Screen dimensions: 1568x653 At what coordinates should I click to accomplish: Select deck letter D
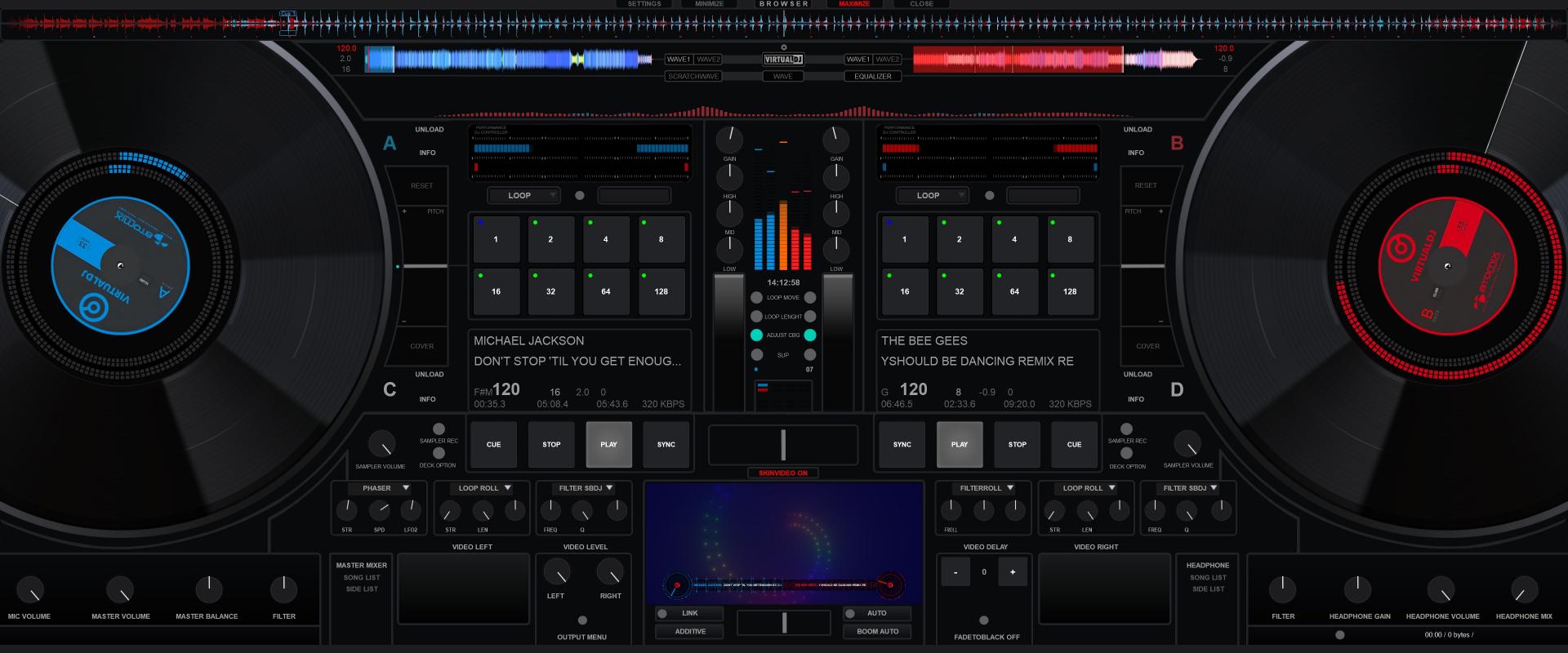point(1177,389)
